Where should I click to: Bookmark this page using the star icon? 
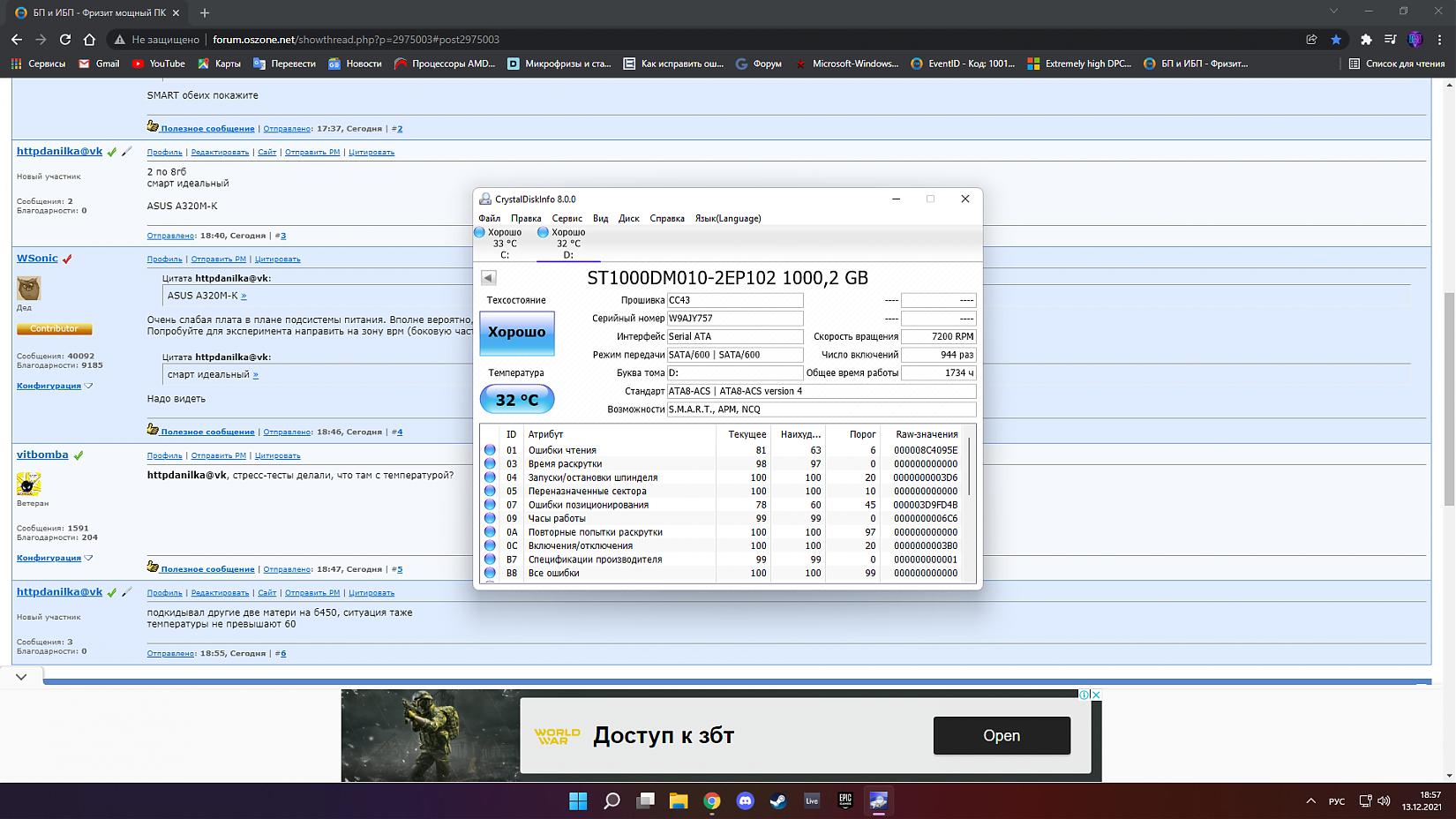pyautogui.click(x=1336, y=39)
